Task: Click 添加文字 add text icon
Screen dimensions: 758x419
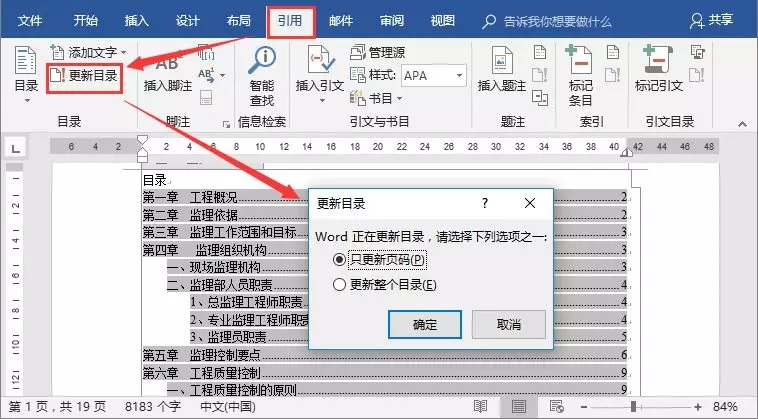Action: (57, 52)
